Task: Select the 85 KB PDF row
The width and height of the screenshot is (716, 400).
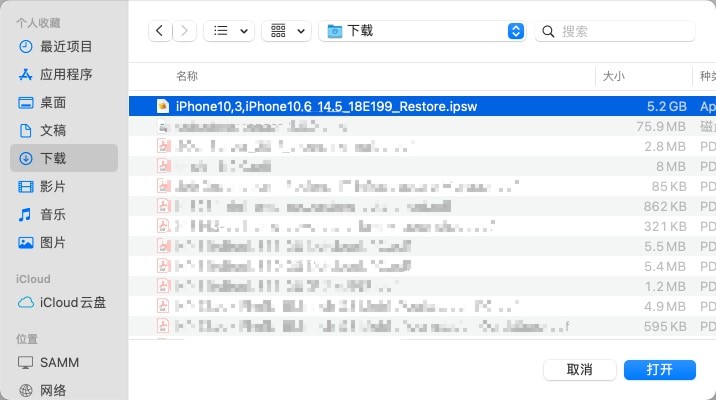Action: [422, 186]
